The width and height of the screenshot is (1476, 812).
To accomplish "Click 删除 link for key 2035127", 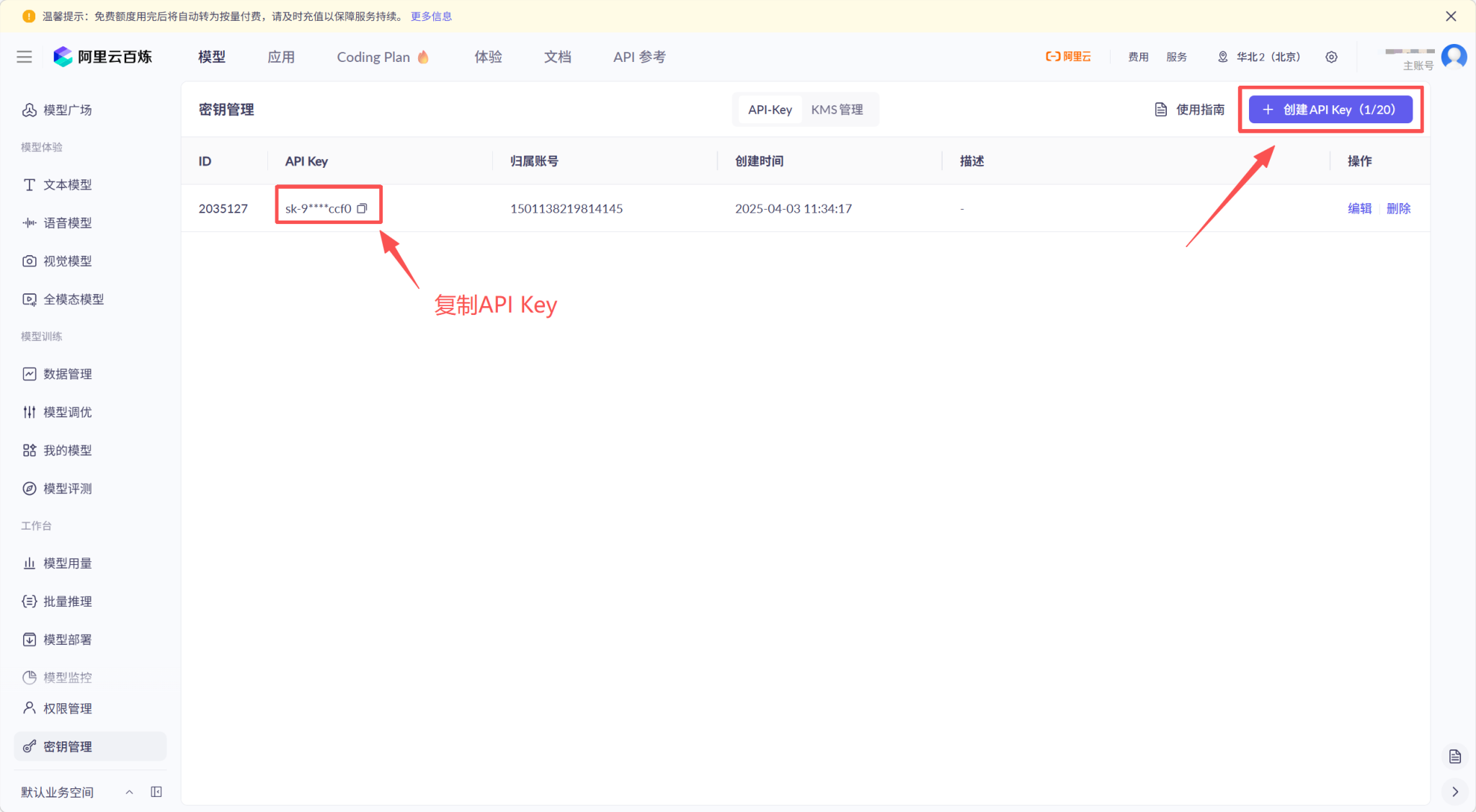I will coord(1398,208).
